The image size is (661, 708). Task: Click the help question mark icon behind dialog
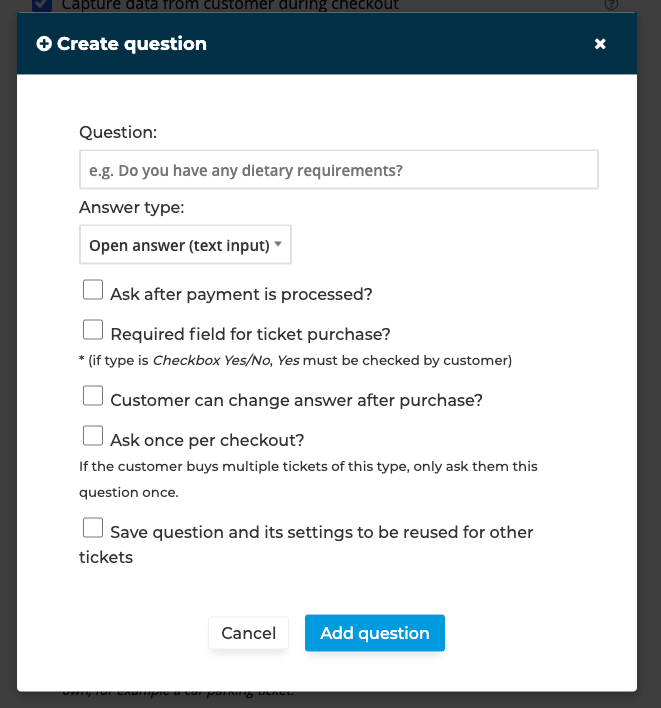point(611,5)
